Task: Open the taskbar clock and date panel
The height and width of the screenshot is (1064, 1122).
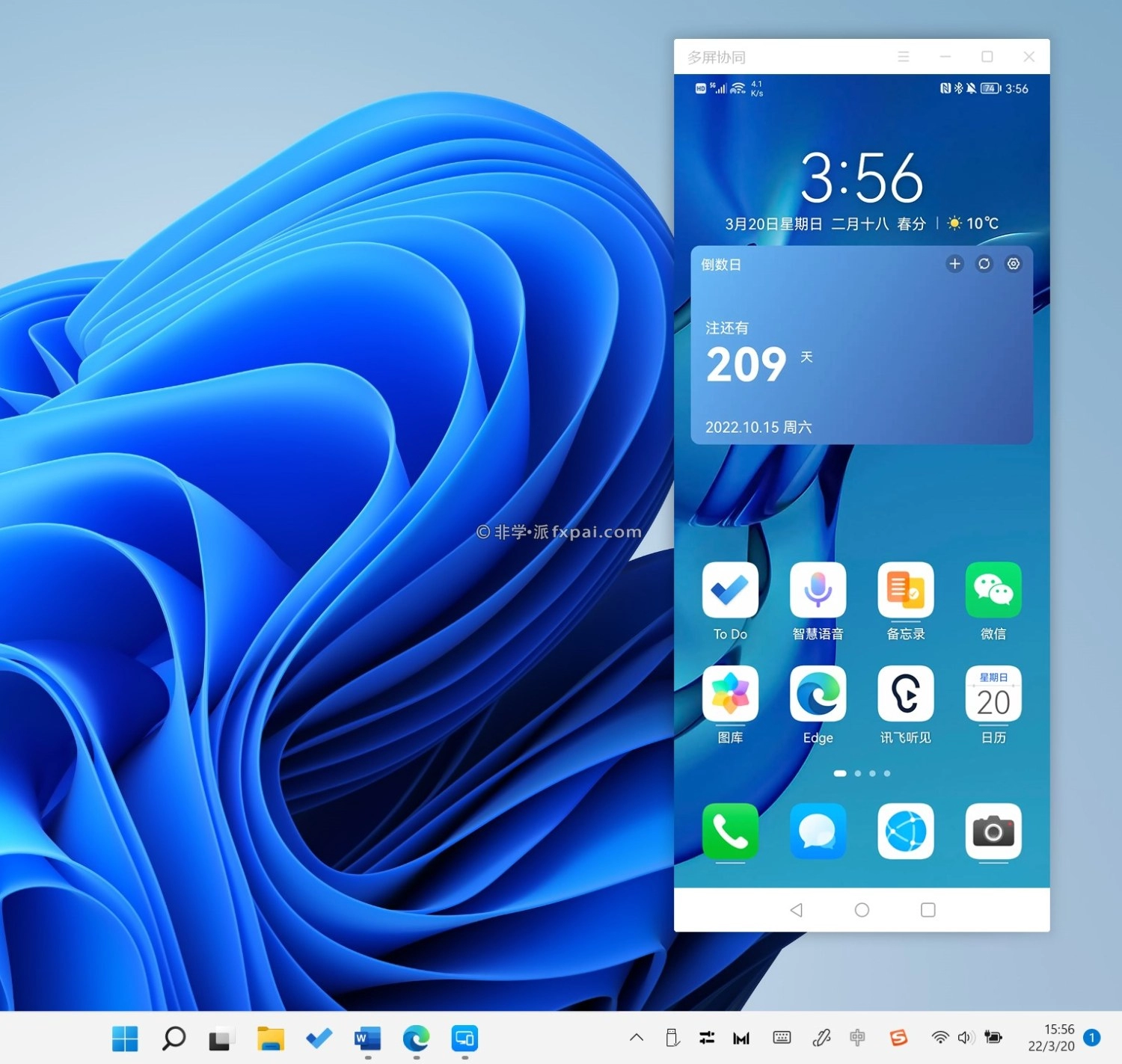Action: 1051,1038
